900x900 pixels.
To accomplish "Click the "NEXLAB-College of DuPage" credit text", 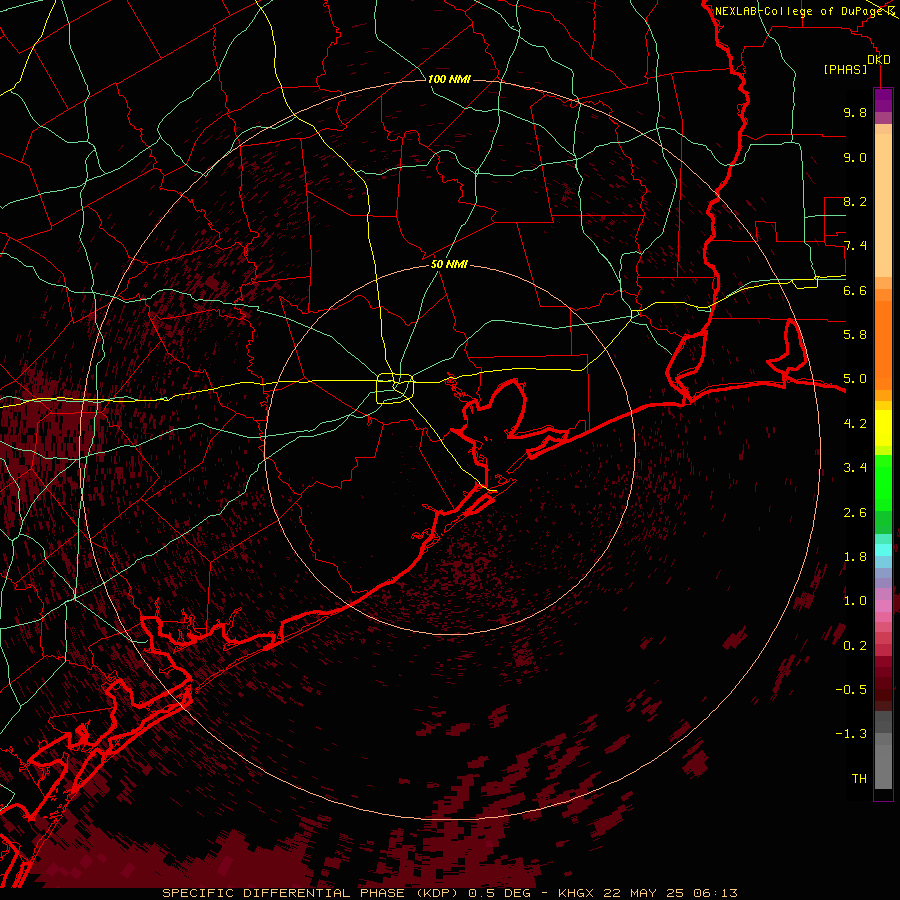I will pos(801,11).
